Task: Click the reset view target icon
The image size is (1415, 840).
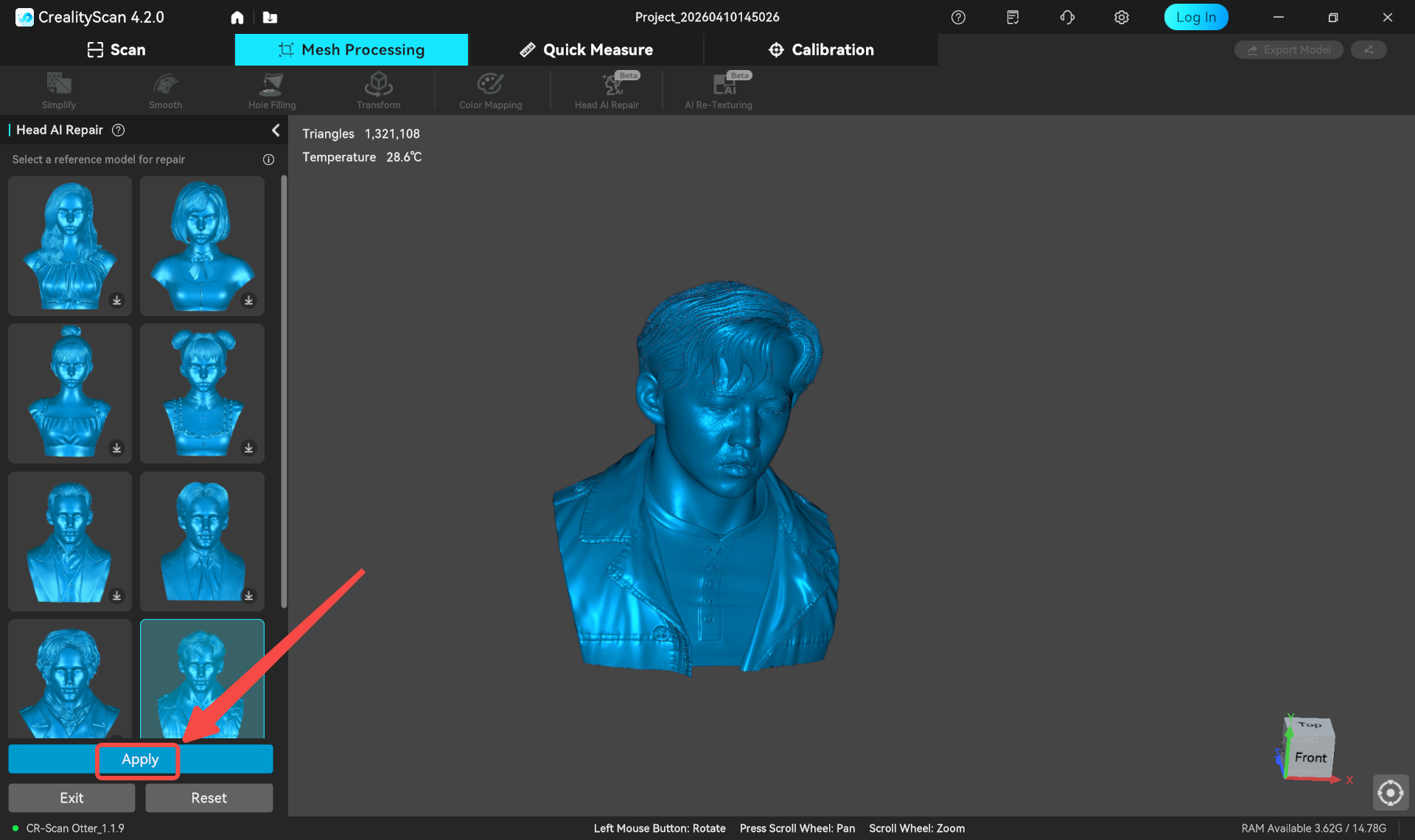Action: click(x=1390, y=793)
